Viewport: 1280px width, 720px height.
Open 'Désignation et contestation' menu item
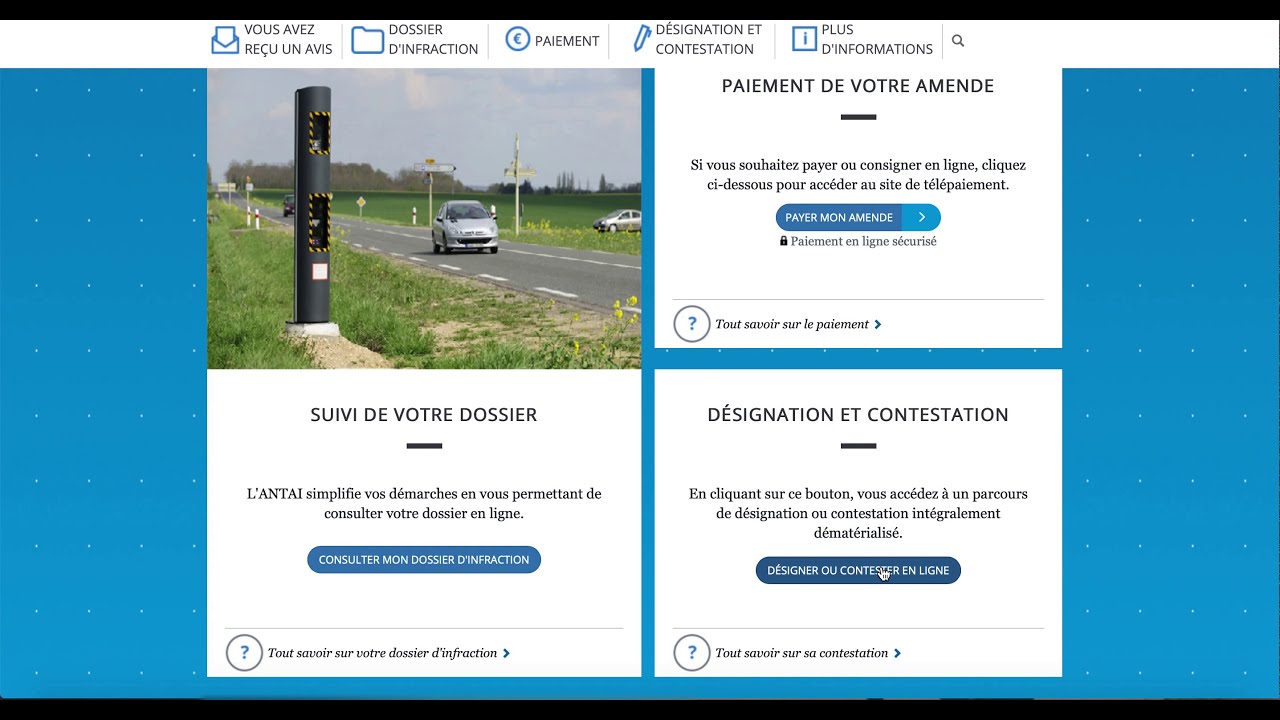(697, 40)
